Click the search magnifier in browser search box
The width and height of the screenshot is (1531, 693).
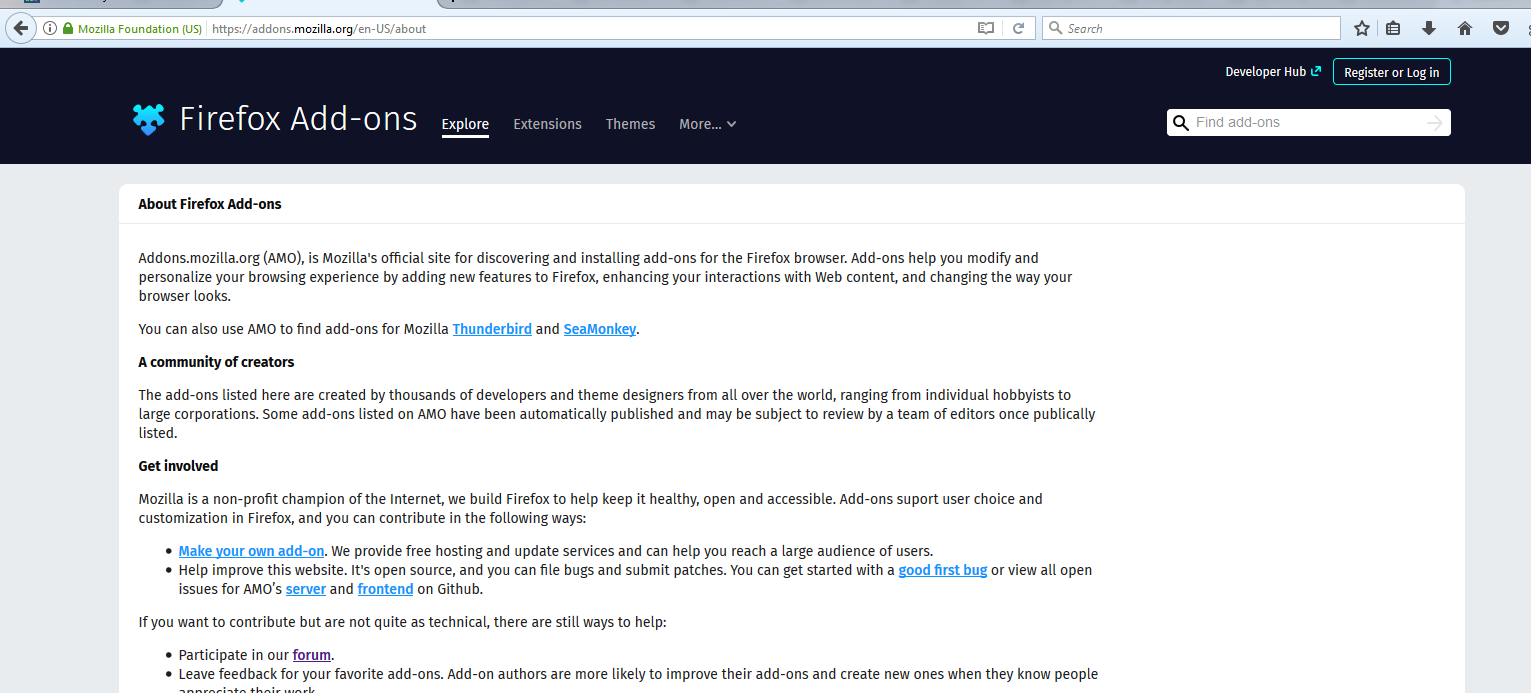pyautogui.click(x=1055, y=29)
